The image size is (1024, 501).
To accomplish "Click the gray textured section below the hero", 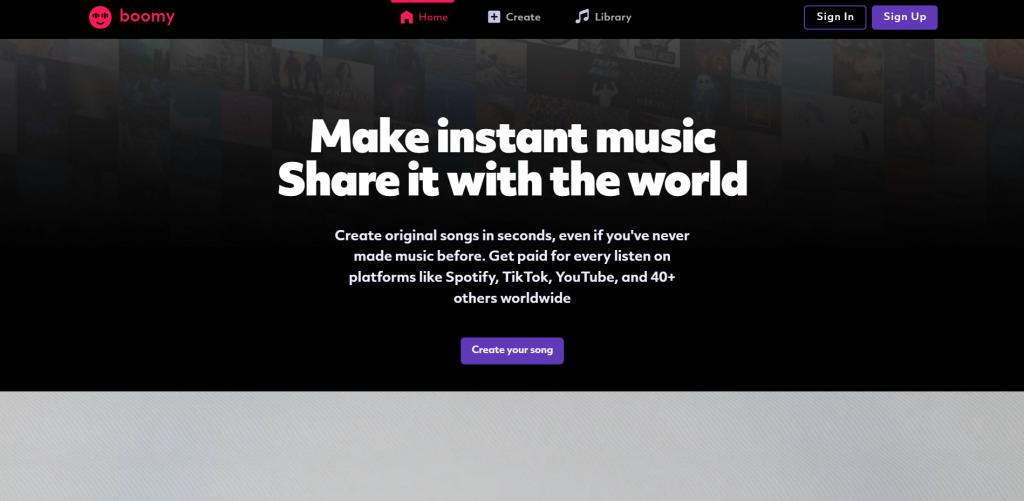I will coord(512,446).
